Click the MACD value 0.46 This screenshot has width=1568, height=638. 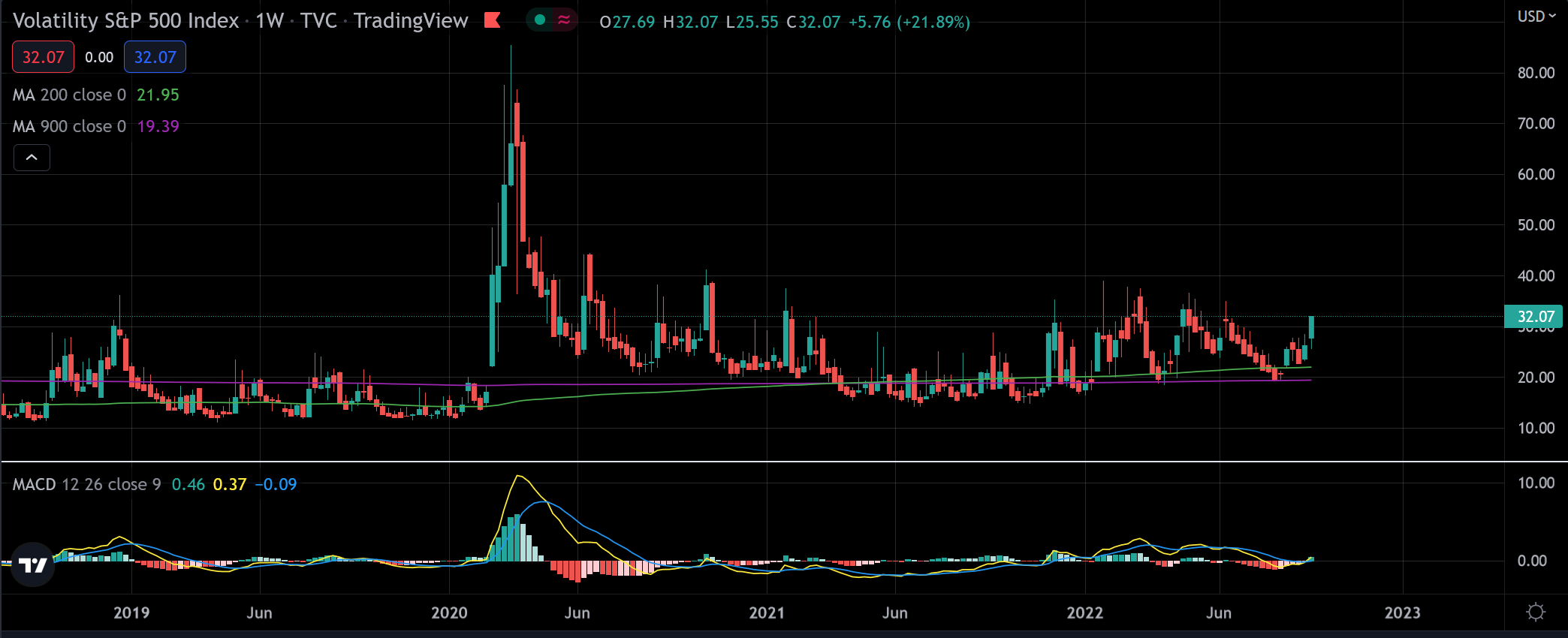(188, 485)
